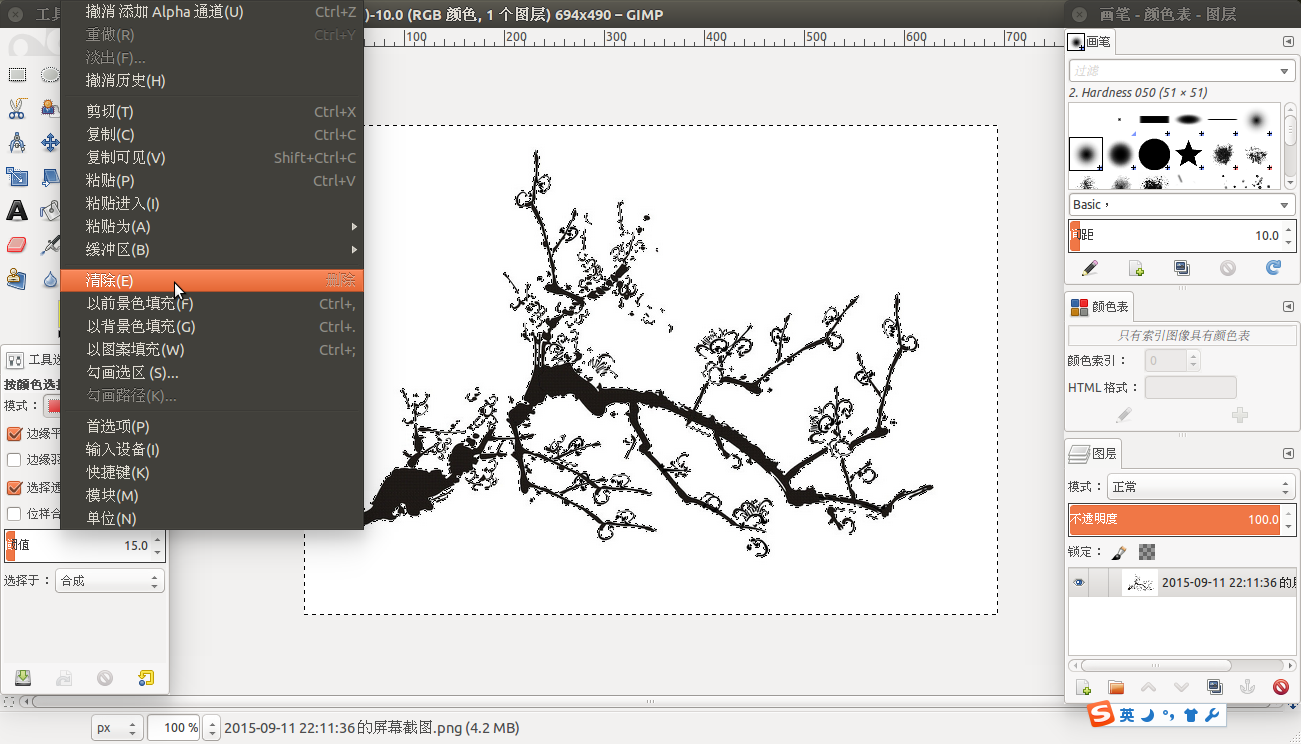Uncheck the select transparent areas checkbox
Screen dimensions: 1301x744
coord(14,488)
